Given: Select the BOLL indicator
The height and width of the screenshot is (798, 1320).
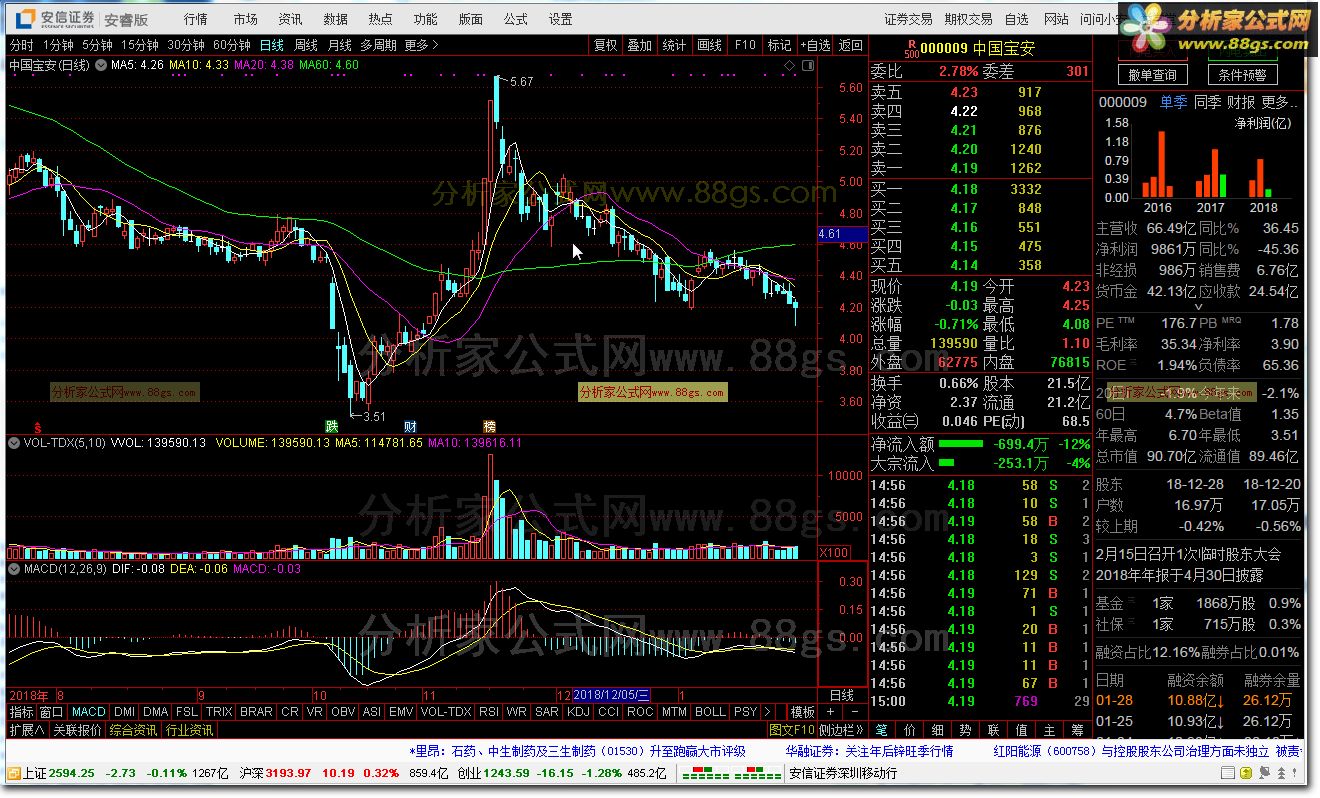Looking at the screenshot, I should [710, 712].
